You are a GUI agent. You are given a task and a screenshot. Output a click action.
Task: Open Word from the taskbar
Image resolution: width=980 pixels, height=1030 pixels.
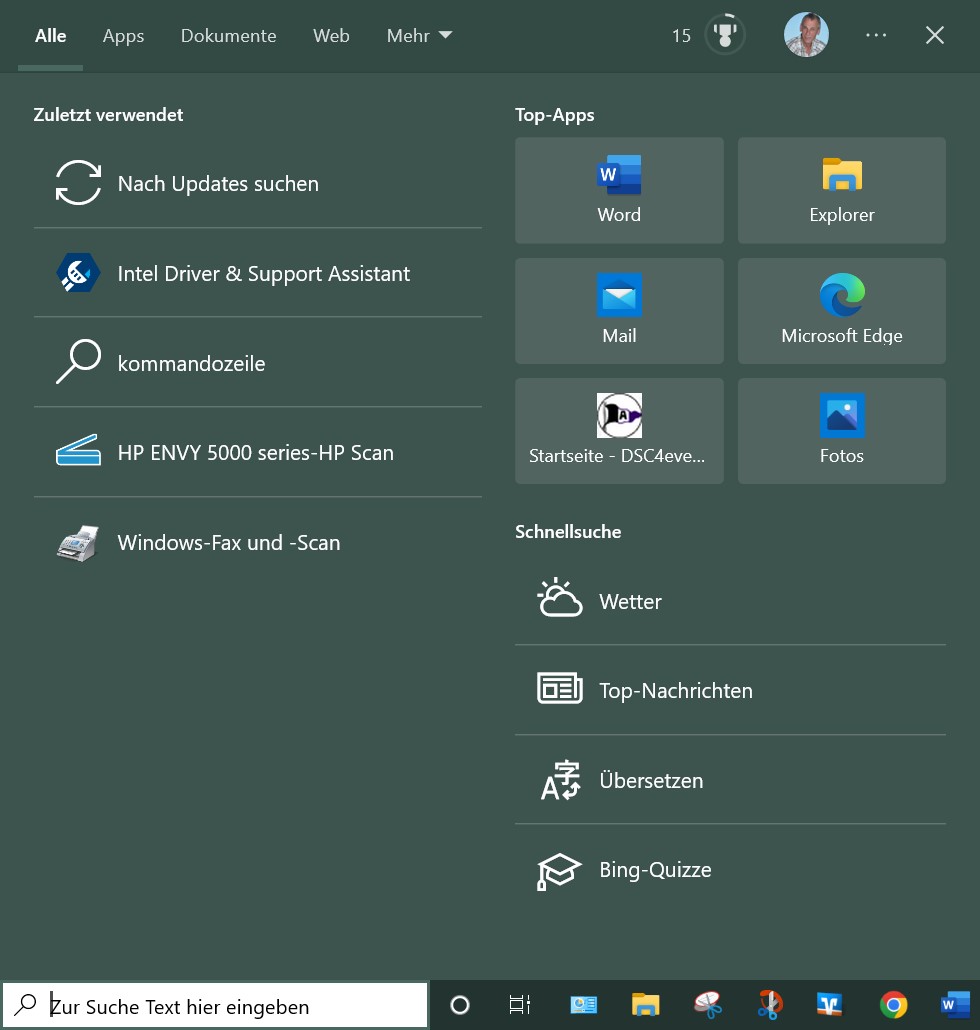point(955,1004)
